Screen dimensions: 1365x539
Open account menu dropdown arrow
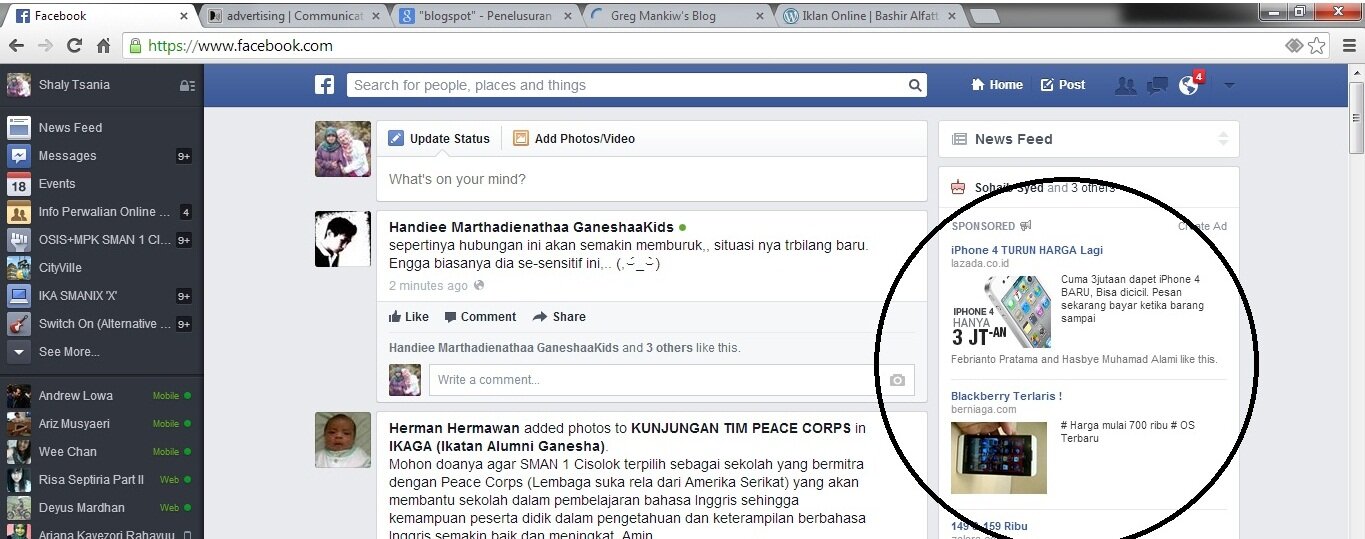point(1229,86)
